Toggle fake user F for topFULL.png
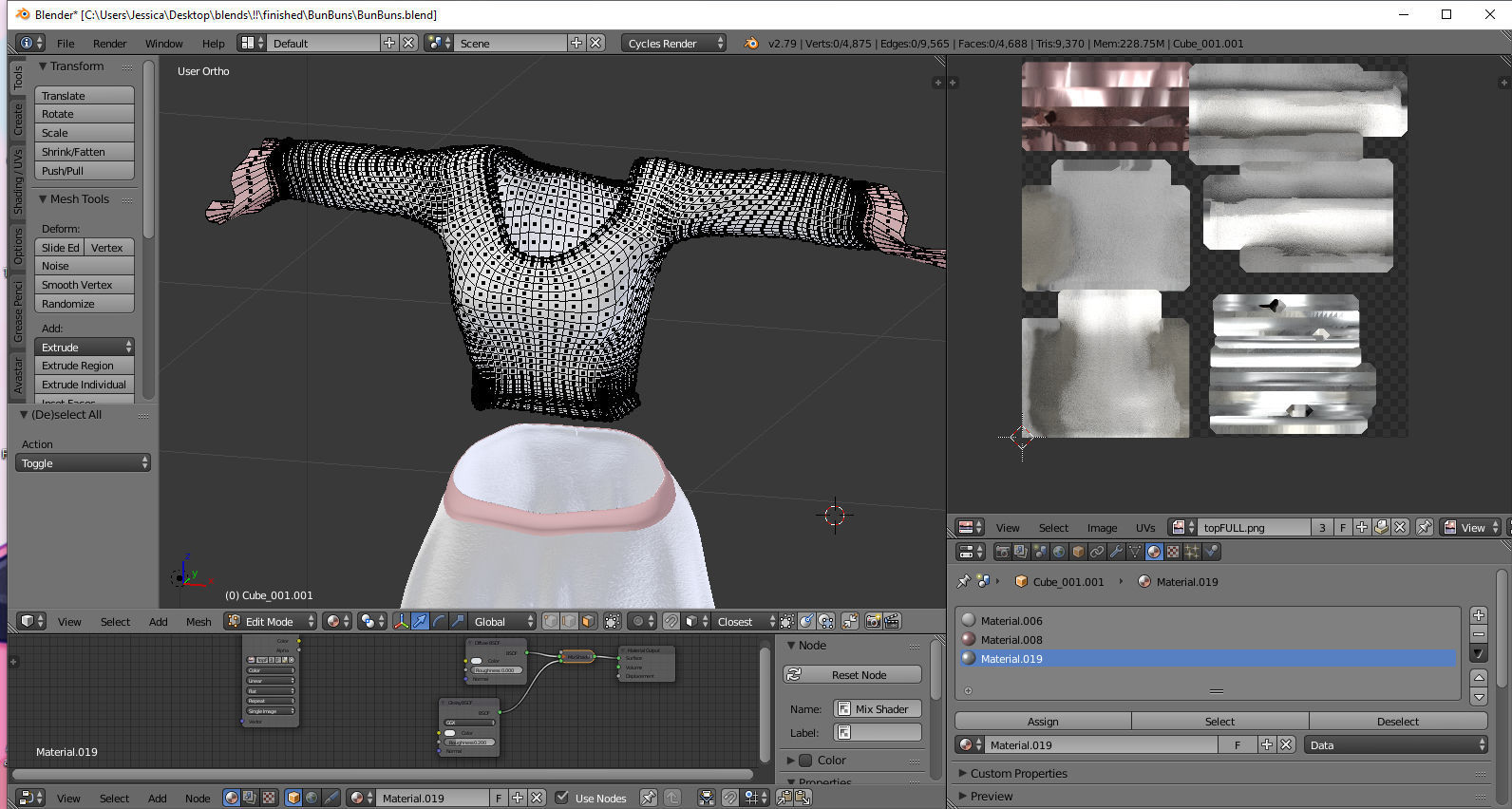 click(1343, 527)
